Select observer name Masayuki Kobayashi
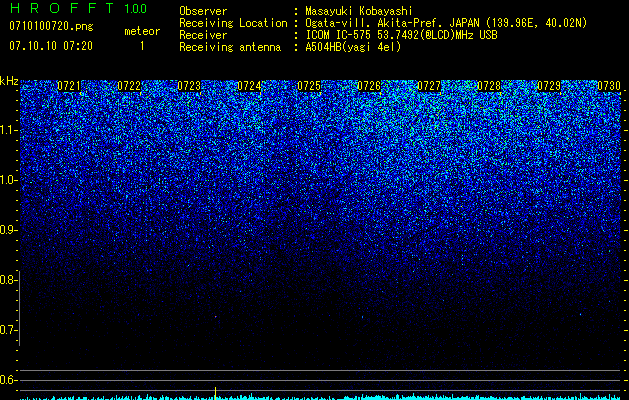This screenshot has width=629, height=400. pyautogui.click(x=359, y=11)
